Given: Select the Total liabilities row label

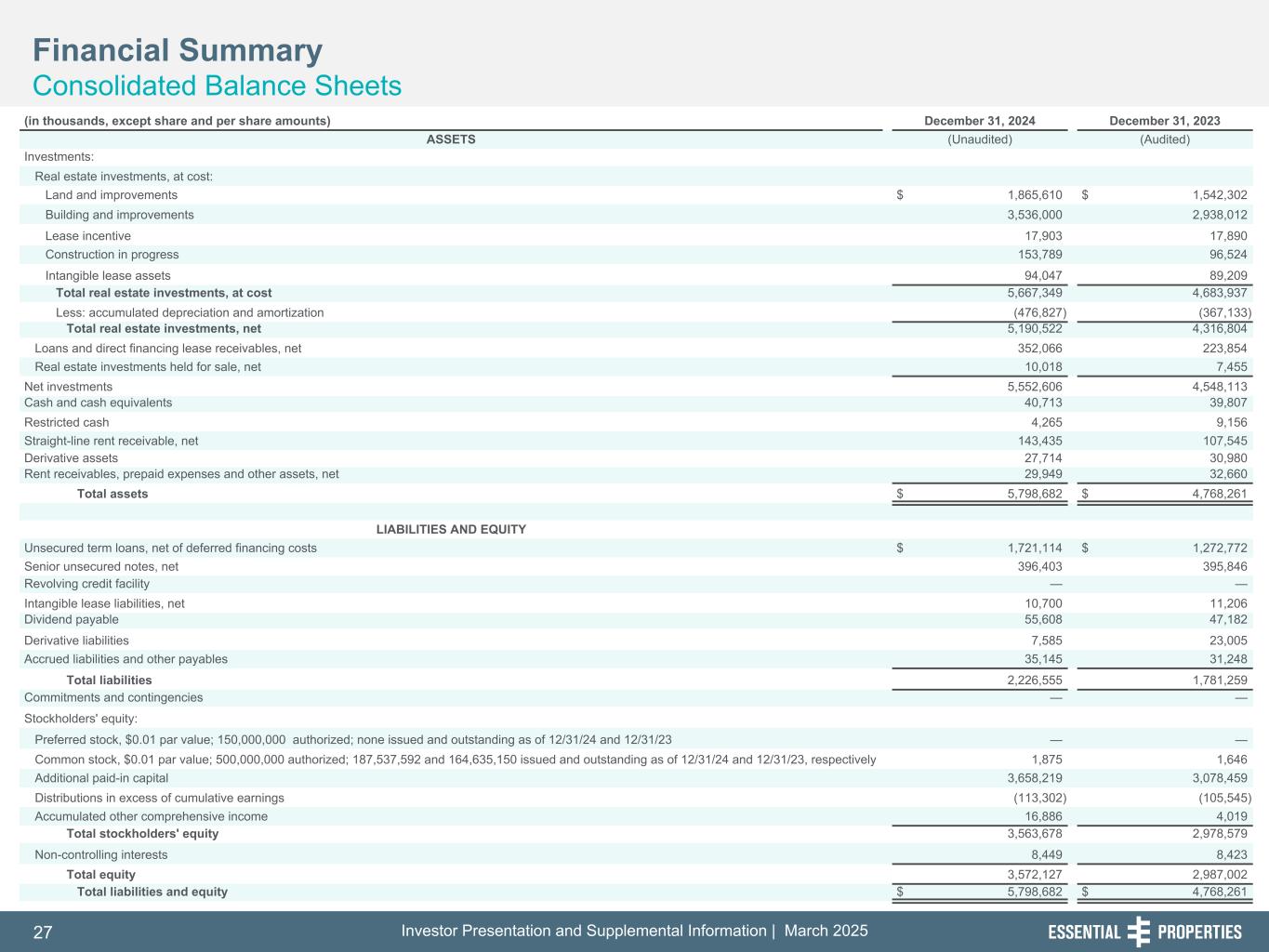Looking at the screenshot, I should click(109, 680).
